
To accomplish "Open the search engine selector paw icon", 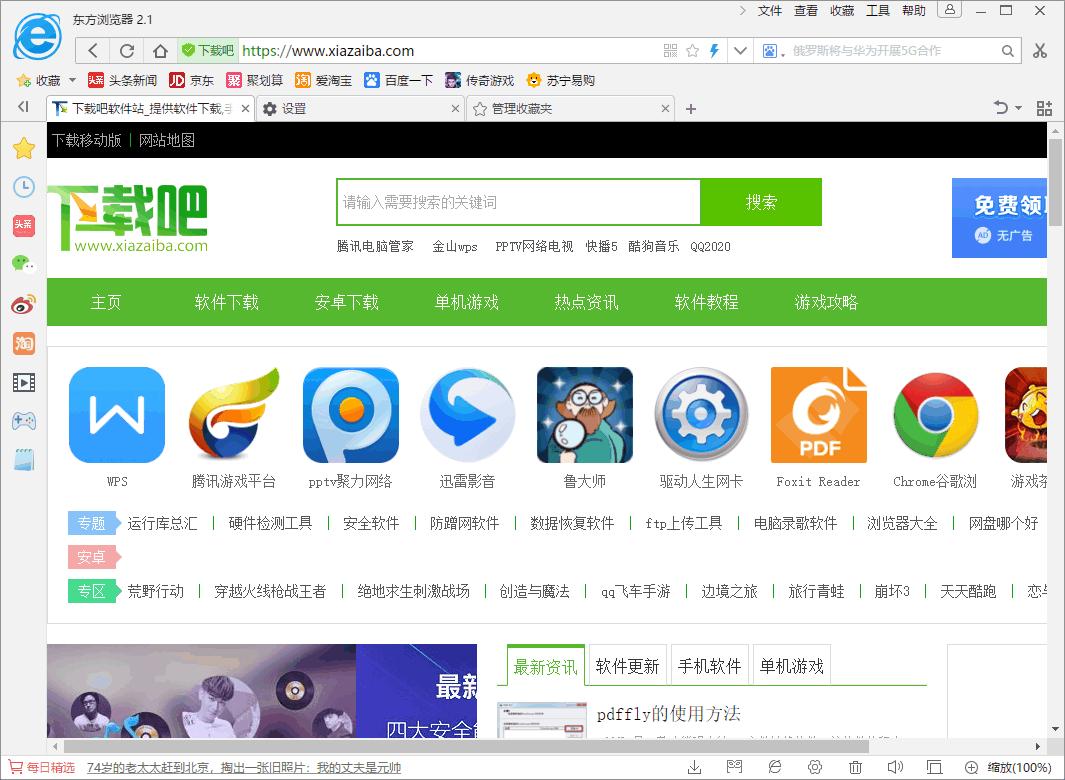I will point(770,51).
